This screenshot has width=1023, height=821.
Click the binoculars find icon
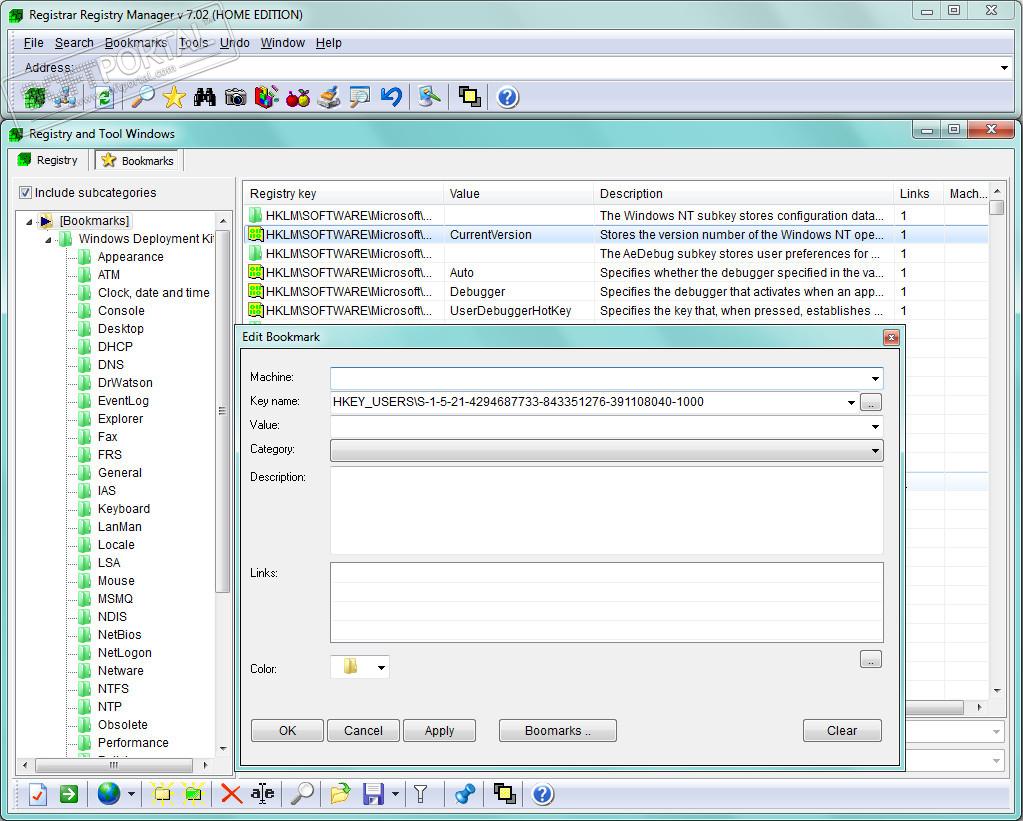pos(205,97)
